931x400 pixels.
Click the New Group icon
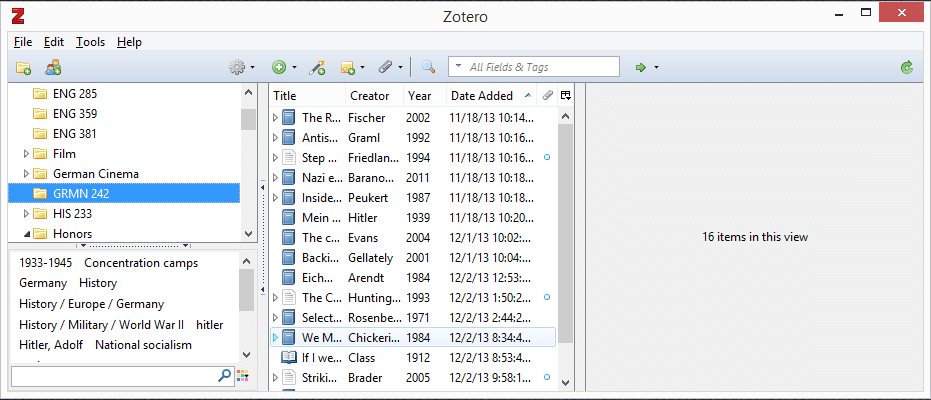[53, 67]
